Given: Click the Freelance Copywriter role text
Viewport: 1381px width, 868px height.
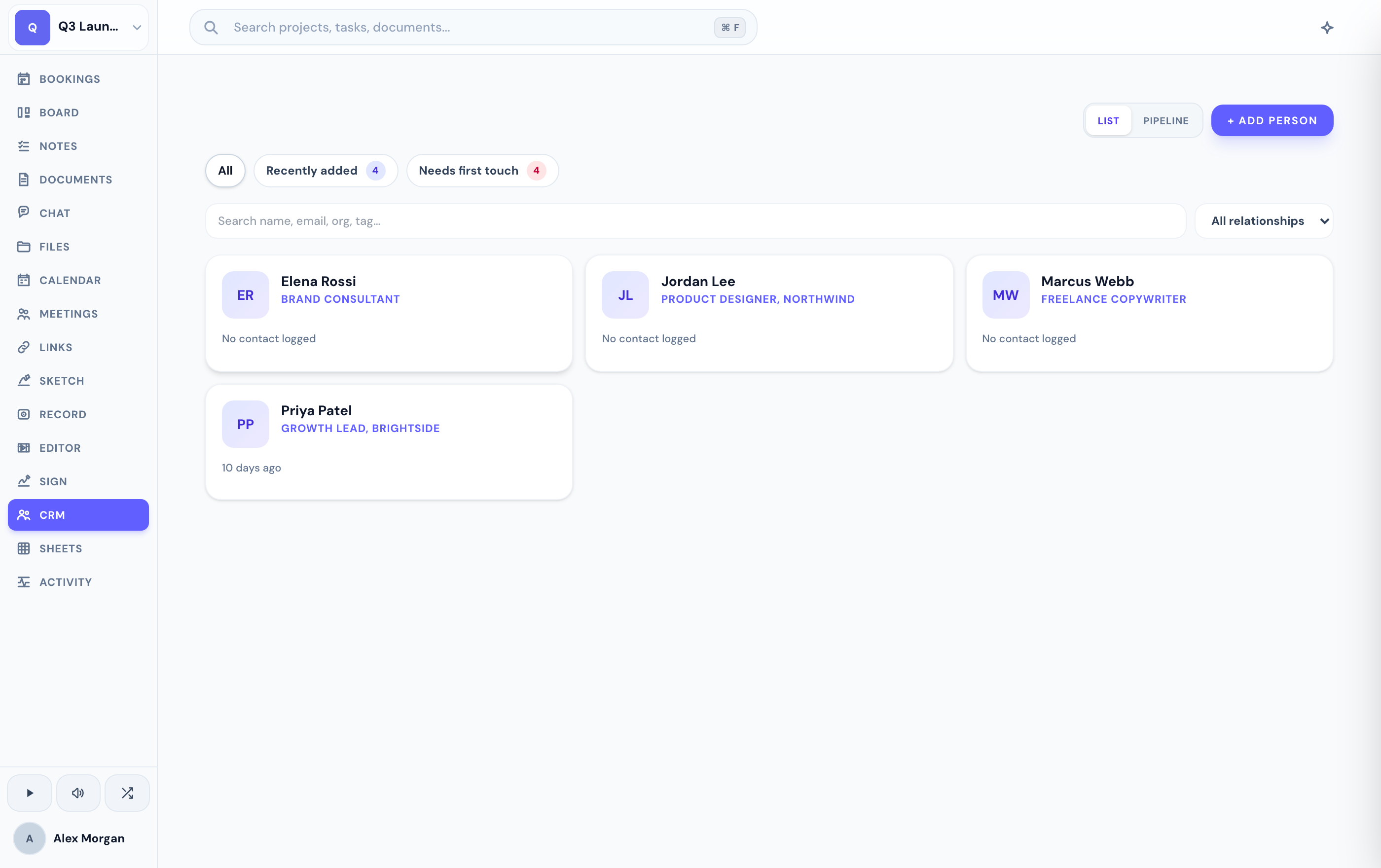Looking at the screenshot, I should click(1113, 299).
